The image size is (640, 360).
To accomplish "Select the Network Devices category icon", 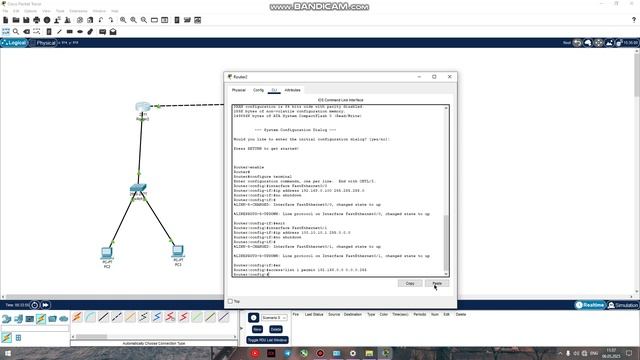I will click(7, 318).
